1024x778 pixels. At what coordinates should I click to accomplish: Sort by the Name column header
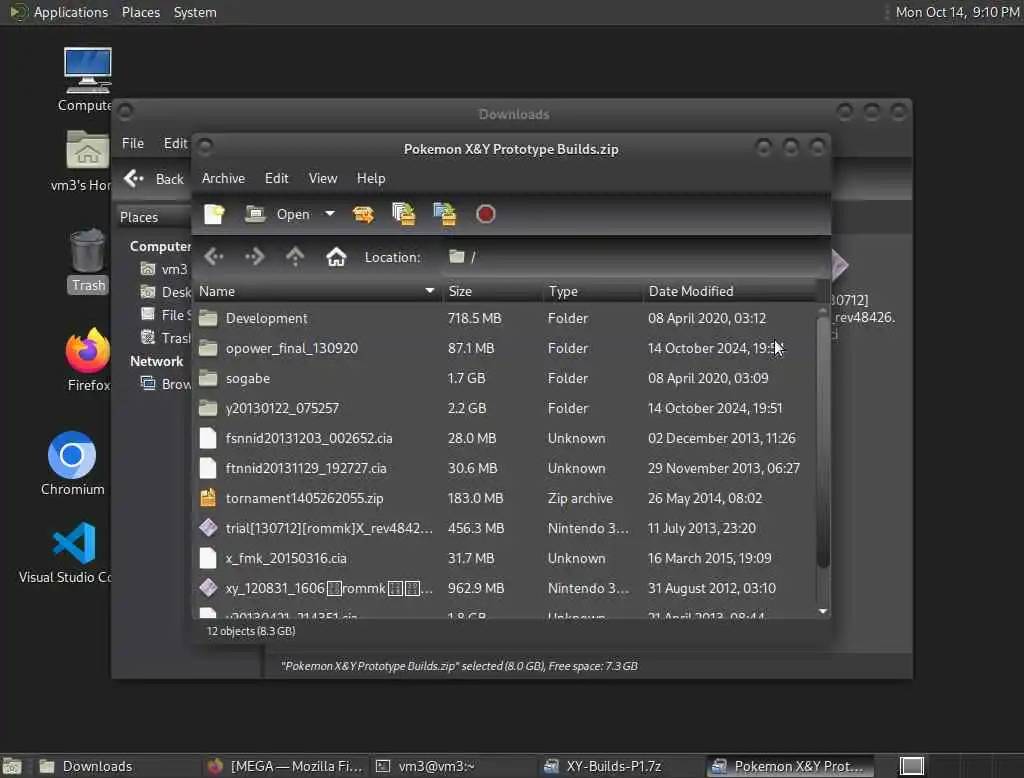317,291
